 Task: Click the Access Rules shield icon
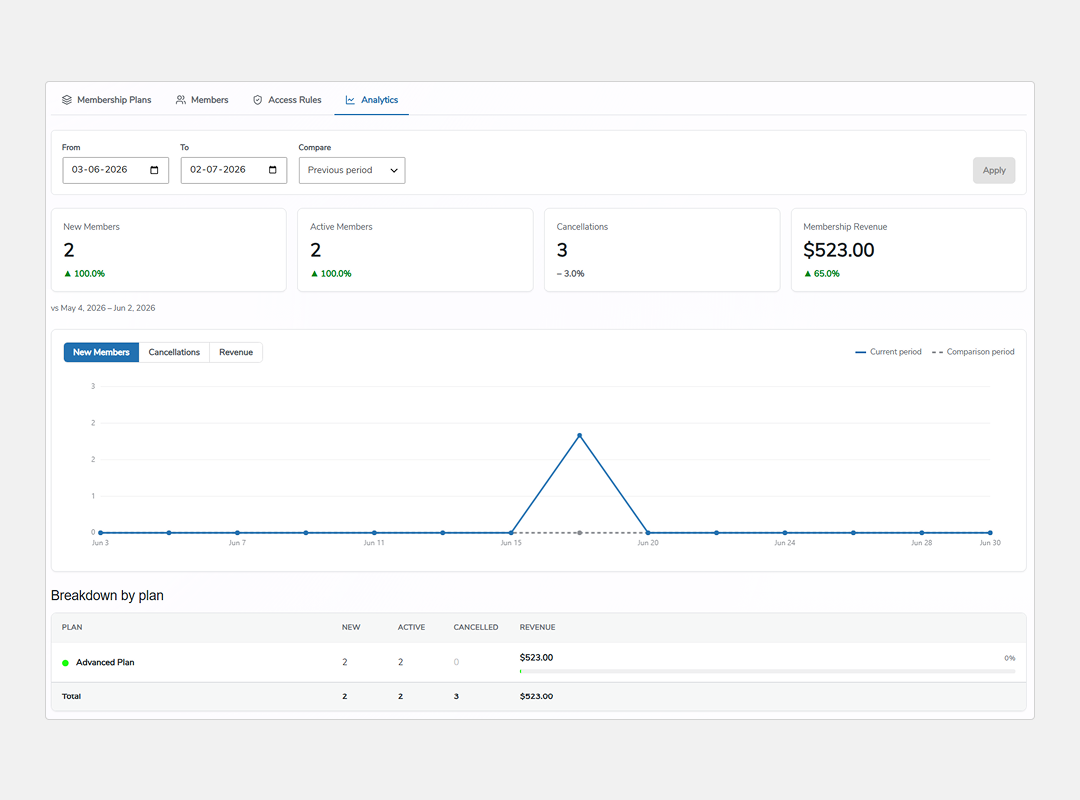pyautogui.click(x=258, y=100)
